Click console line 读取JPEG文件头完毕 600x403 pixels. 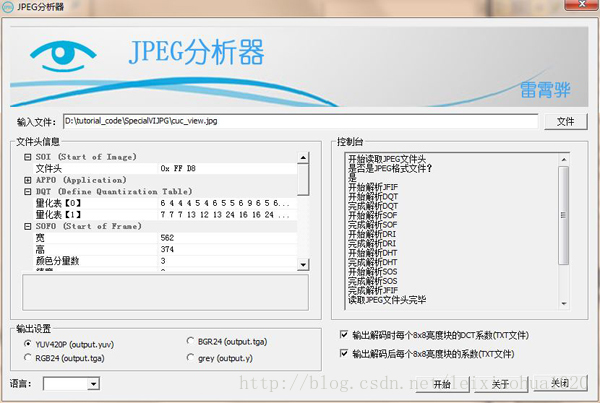pyautogui.click(x=387, y=300)
